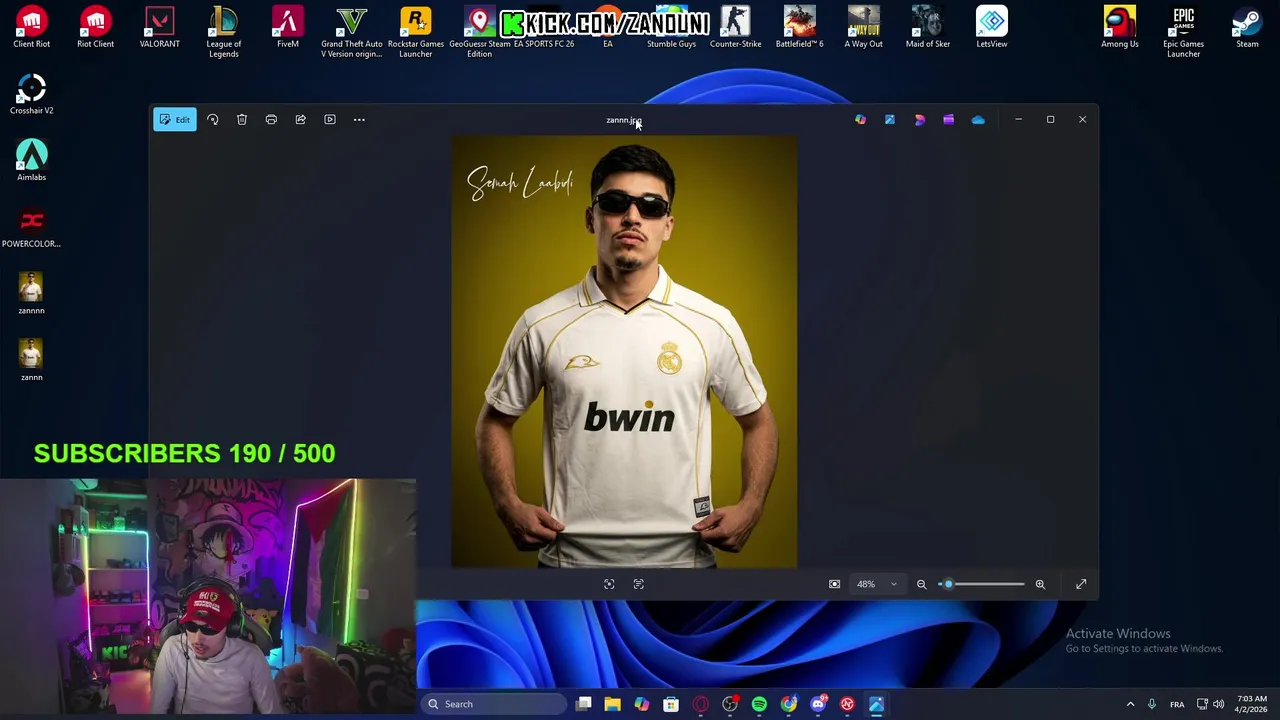The width and height of the screenshot is (1280, 720).
Task: Open Stumble Guys desktop icon
Action: point(671,28)
